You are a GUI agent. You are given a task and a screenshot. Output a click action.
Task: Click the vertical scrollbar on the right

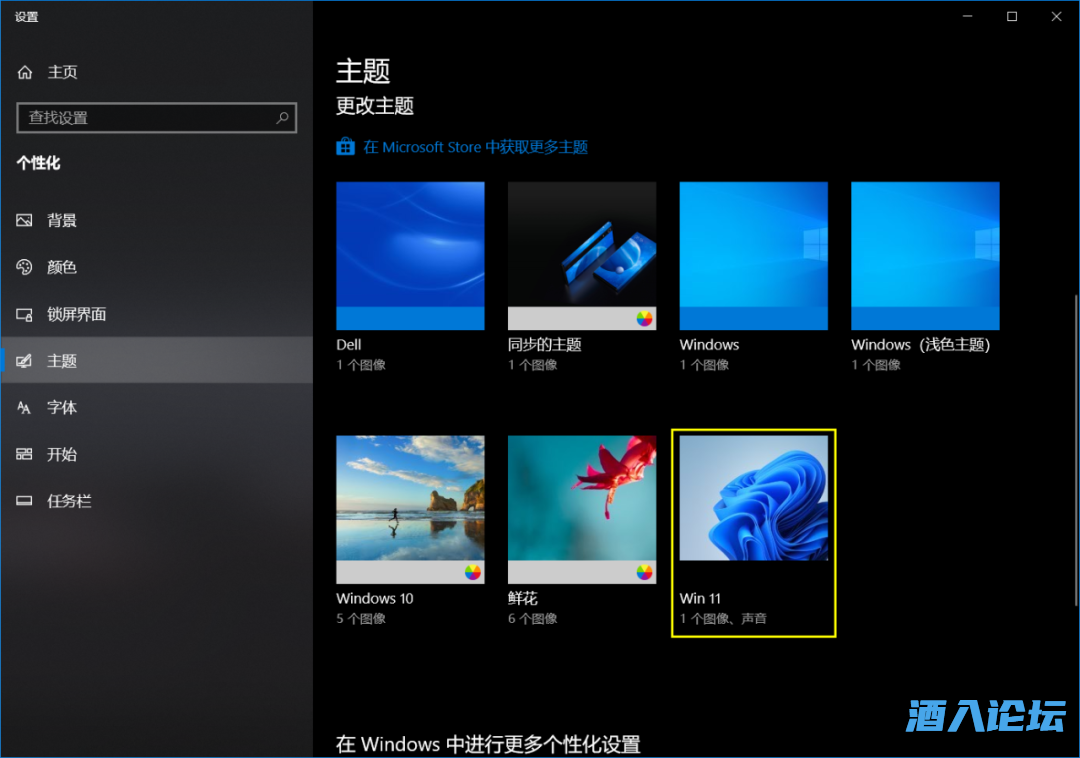(x=1075, y=450)
